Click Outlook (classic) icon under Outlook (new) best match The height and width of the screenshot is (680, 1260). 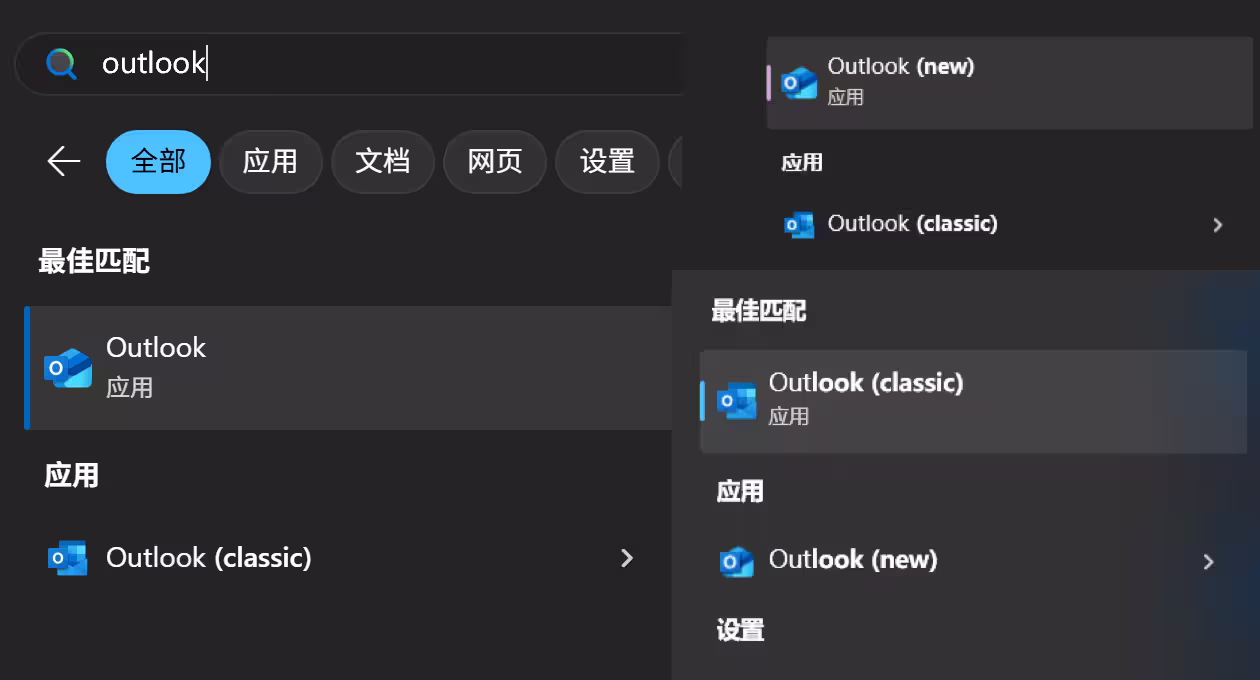pyautogui.click(x=798, y=224)
